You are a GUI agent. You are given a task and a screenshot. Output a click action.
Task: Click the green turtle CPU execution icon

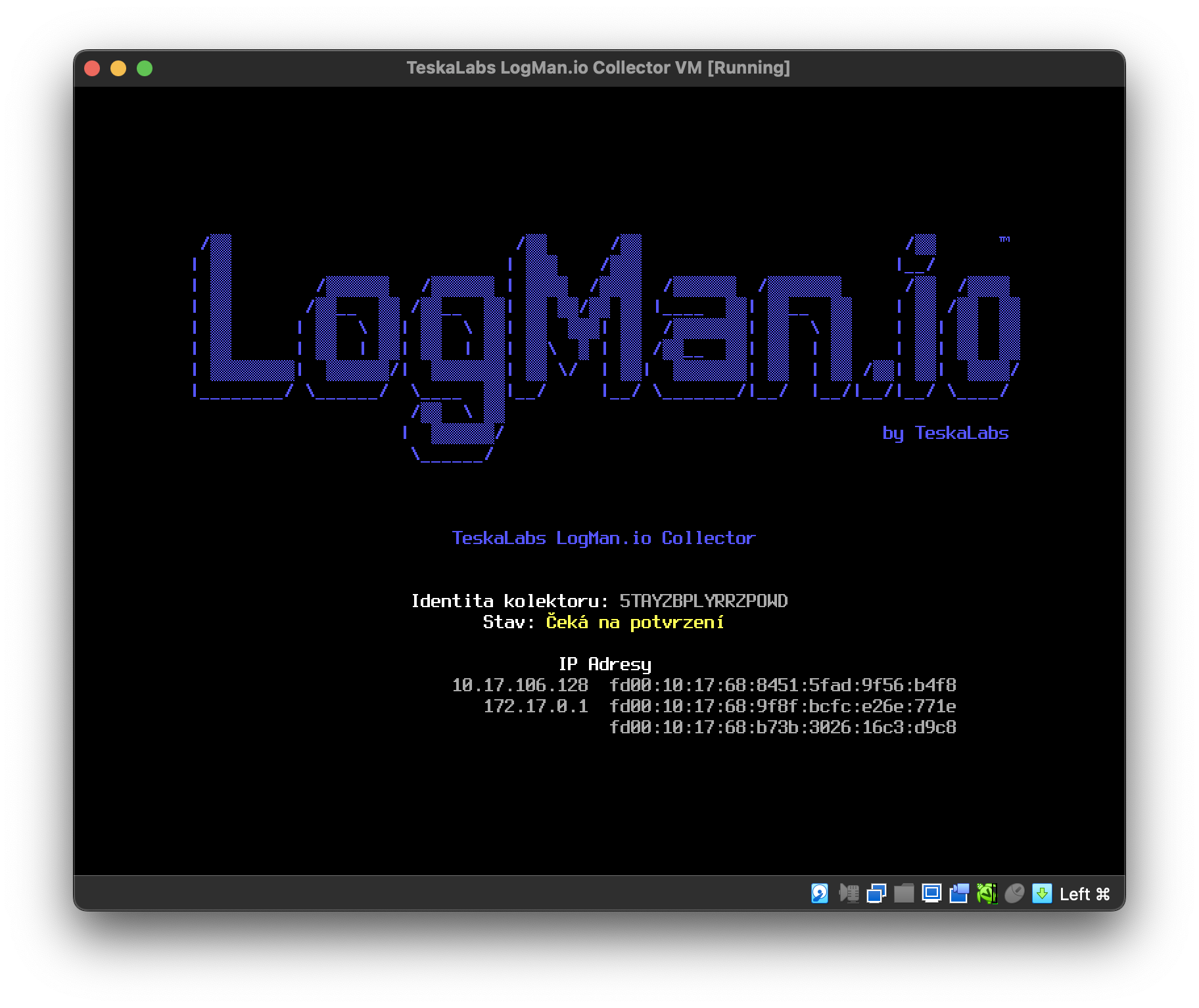click(x=987, y=894)
